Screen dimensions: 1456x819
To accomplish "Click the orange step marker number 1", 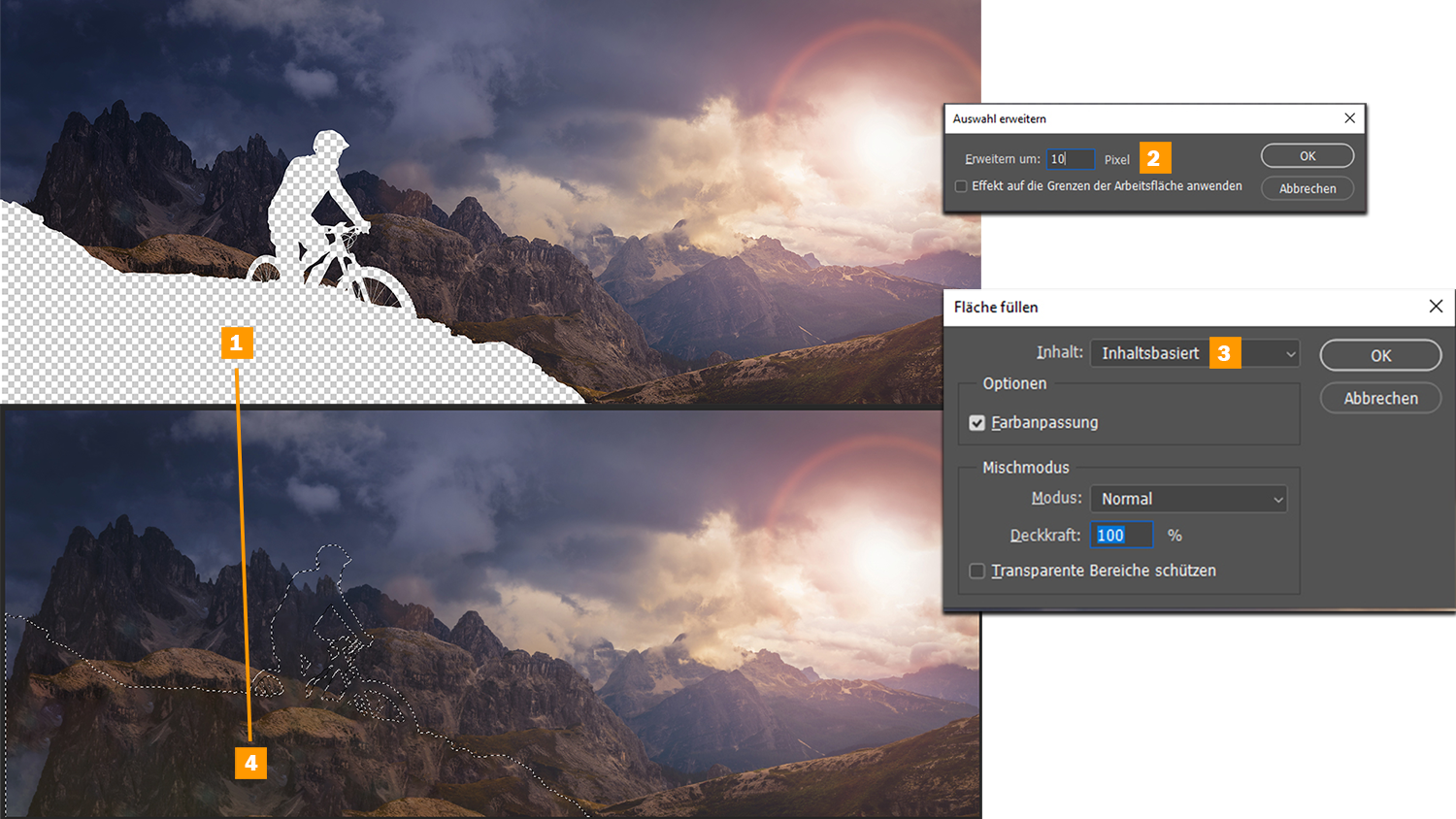I will click(237, 343).
